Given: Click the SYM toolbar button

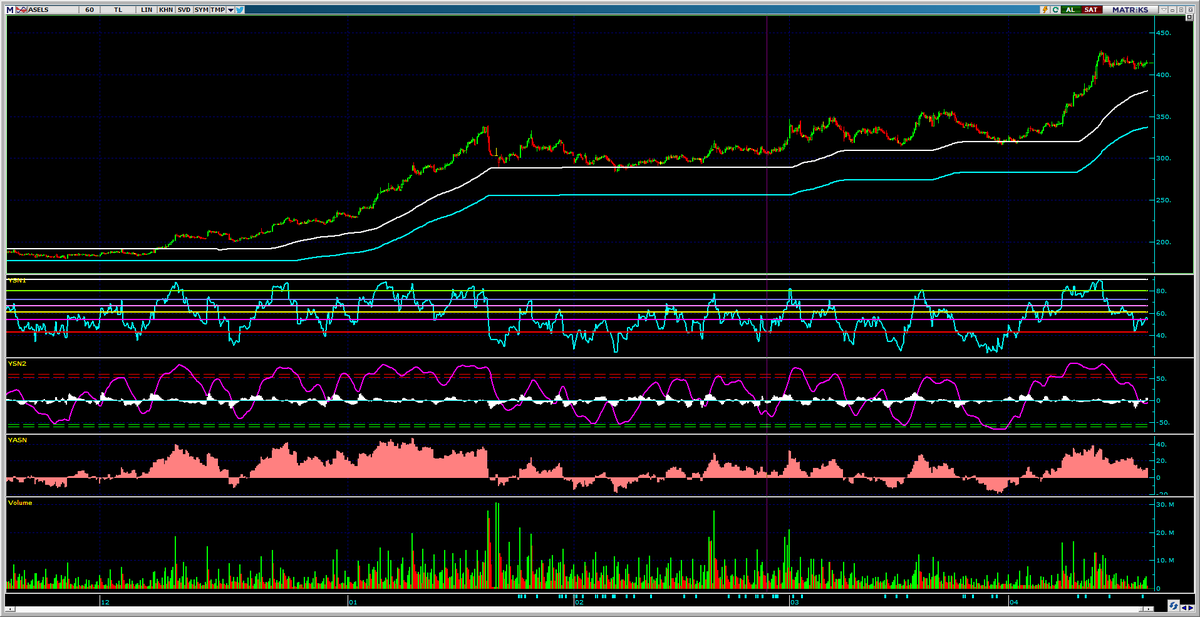Looking at the screenshot, I should click(201, 10).
